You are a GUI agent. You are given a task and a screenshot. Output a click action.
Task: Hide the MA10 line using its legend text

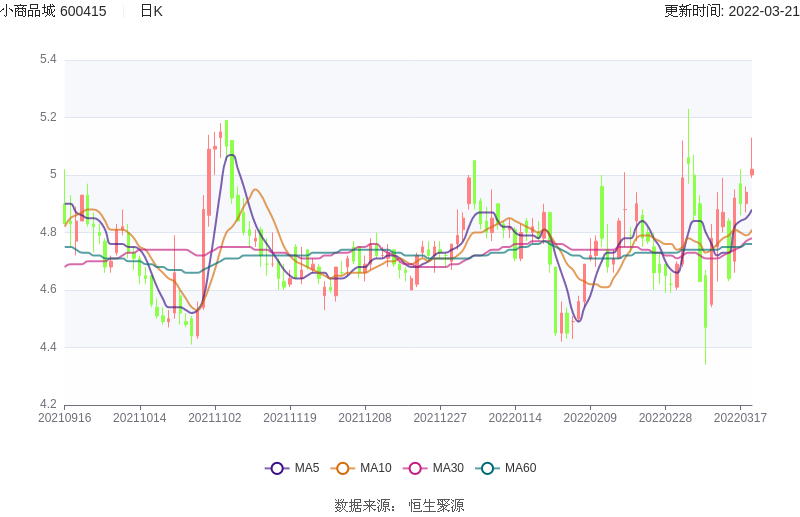coord(376,468)
